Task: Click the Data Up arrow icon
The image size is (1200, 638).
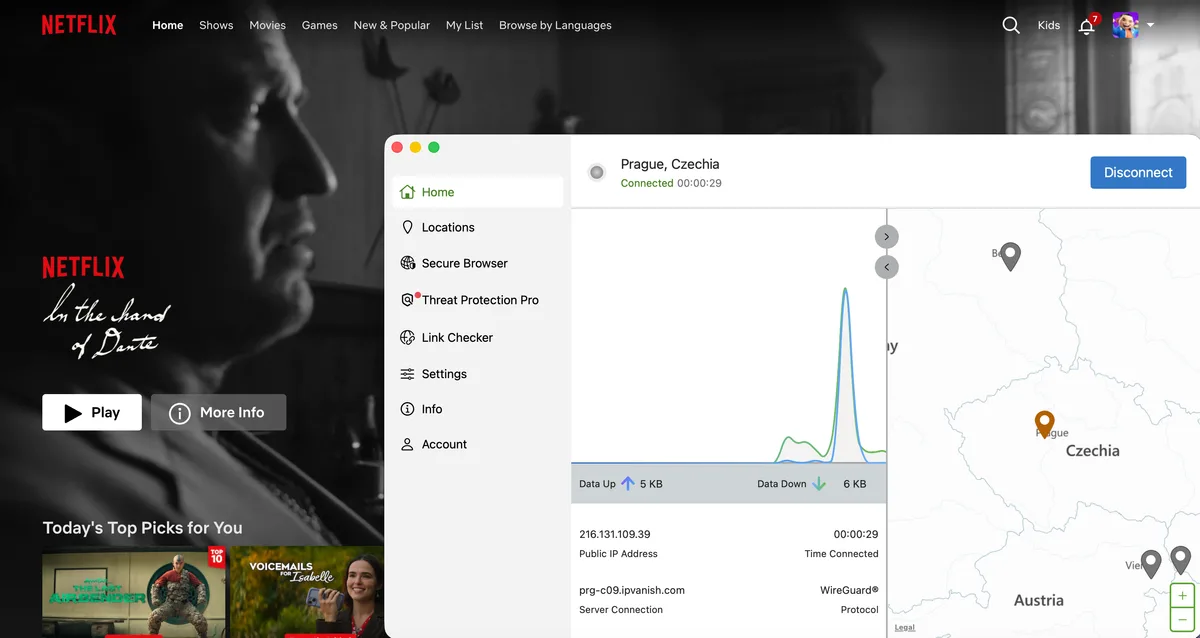Action: (x=628, y=483)
